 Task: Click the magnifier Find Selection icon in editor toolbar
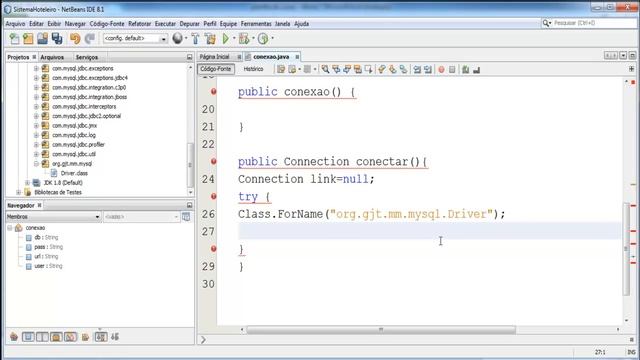click(x=325, y=69)
